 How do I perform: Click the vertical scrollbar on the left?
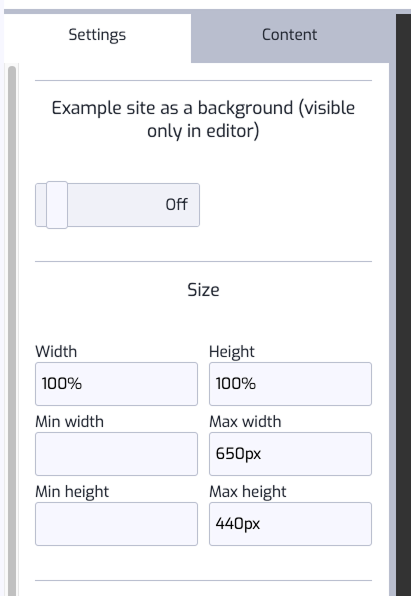pos(12,331)
